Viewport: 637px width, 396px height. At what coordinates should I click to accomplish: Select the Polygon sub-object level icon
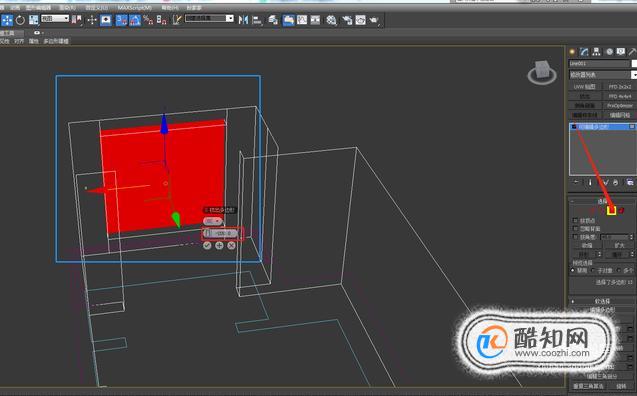click(x=611, y=210)
